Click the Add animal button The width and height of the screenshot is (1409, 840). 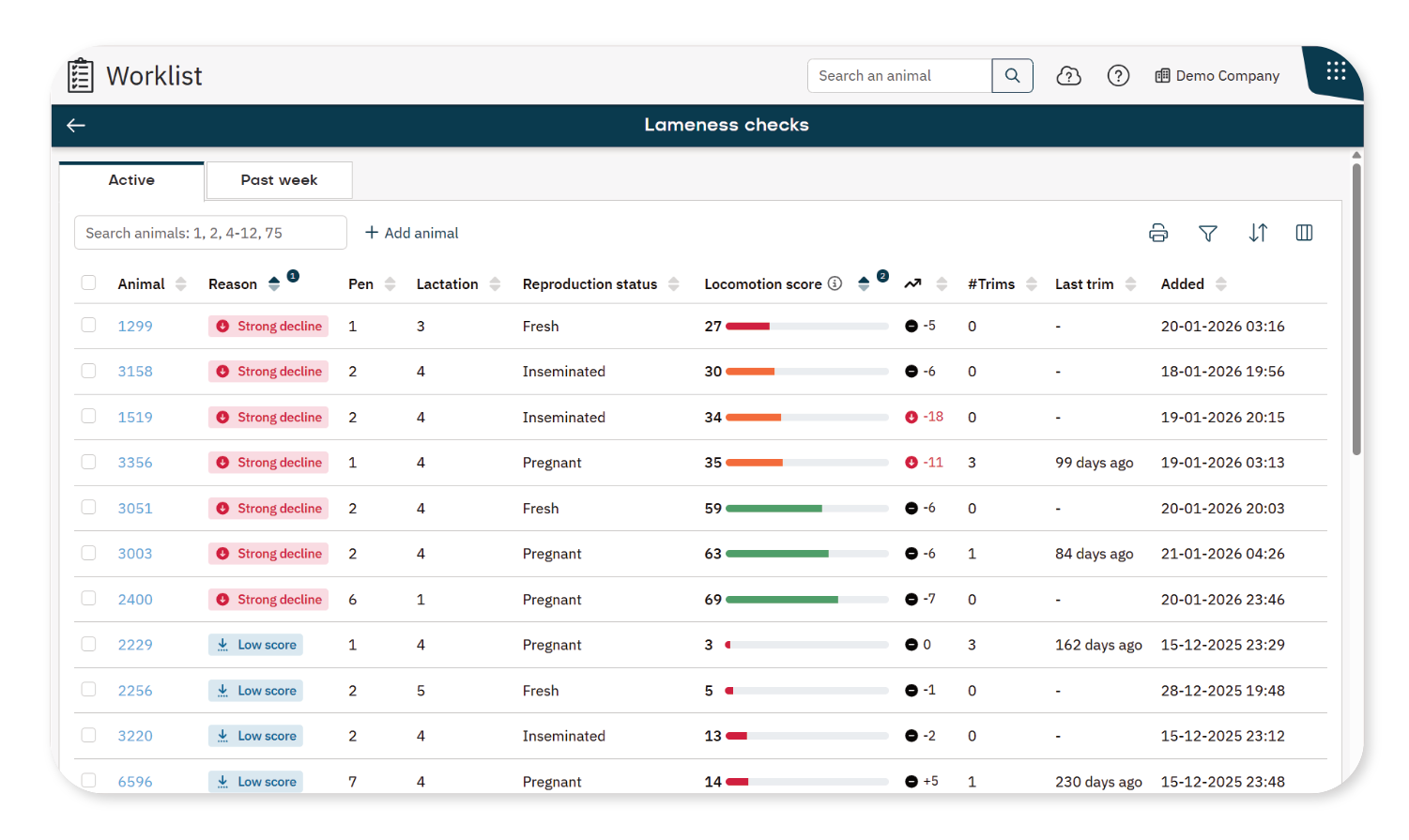click(x=411, y=233)
